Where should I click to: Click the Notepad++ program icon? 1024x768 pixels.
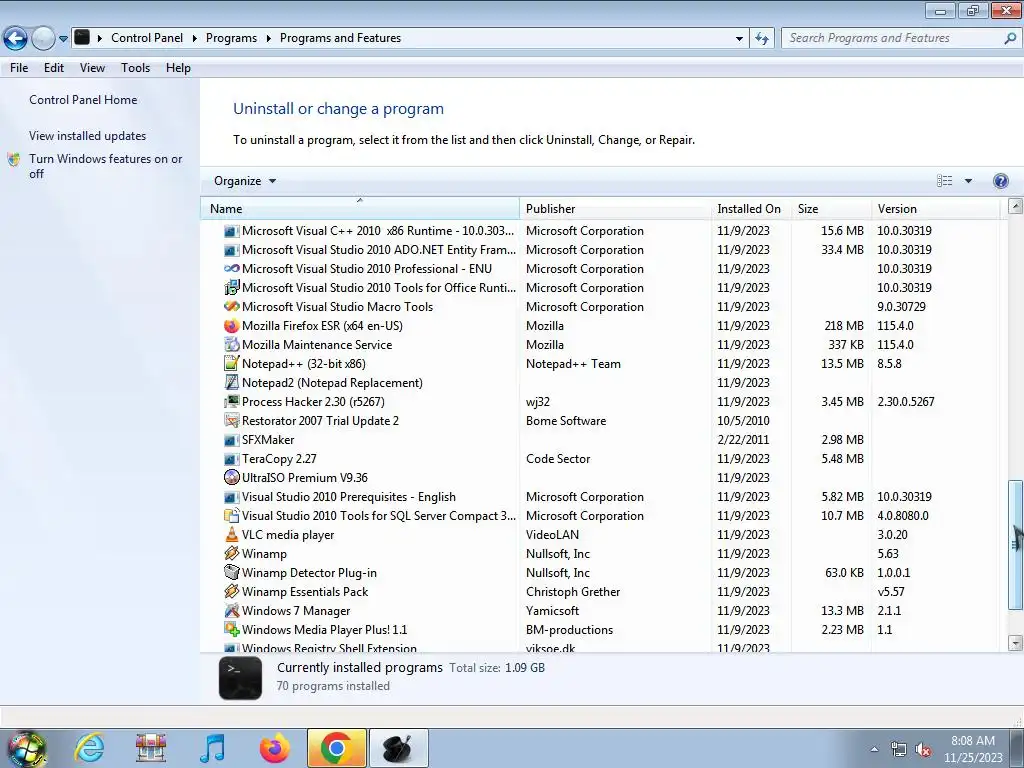231,363
